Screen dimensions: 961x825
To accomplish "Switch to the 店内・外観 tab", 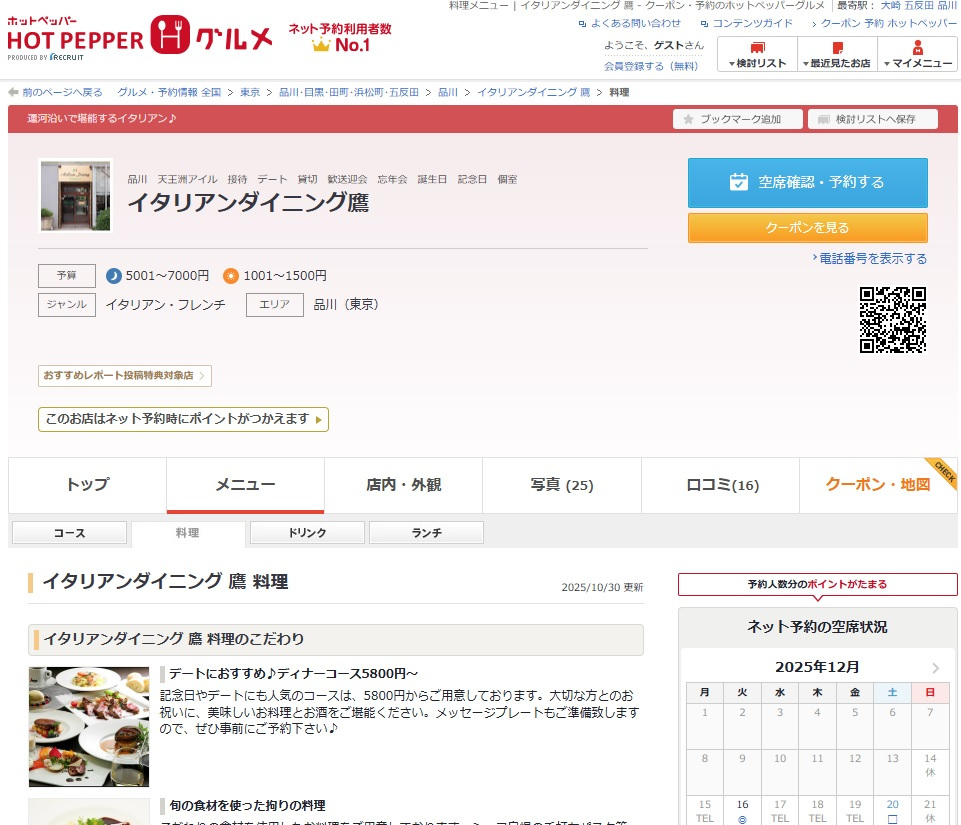I will [x=403, y=485].
